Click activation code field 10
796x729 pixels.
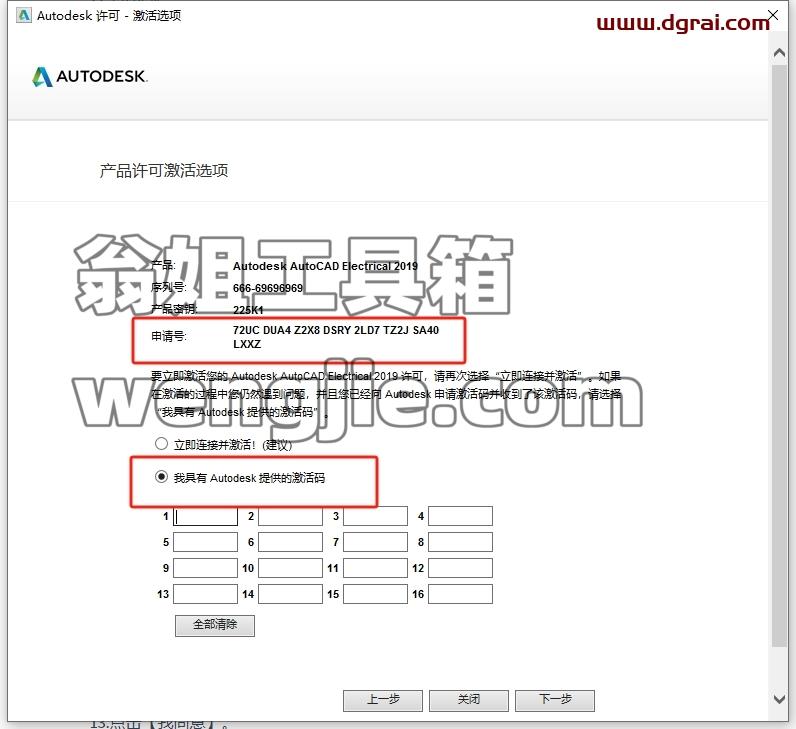pyautogui.click(x=290, y=568)
